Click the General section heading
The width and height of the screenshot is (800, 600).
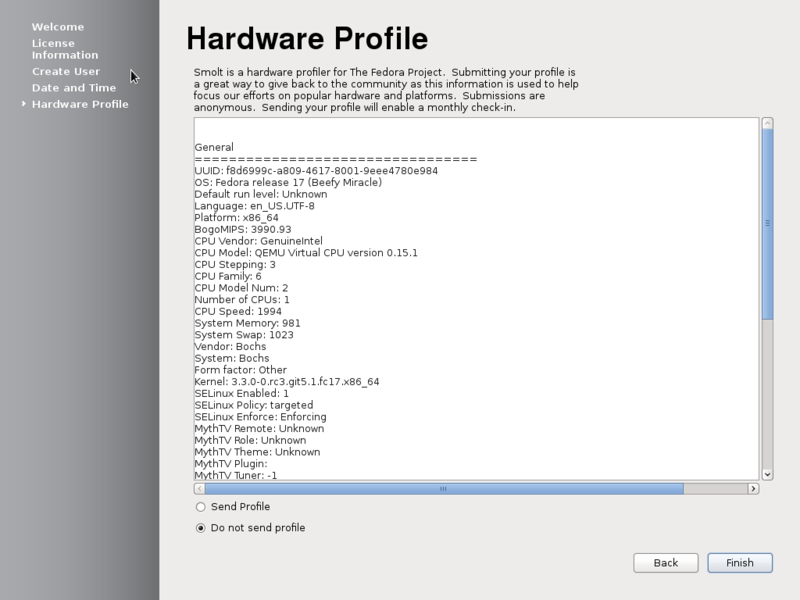coord(214,147)
